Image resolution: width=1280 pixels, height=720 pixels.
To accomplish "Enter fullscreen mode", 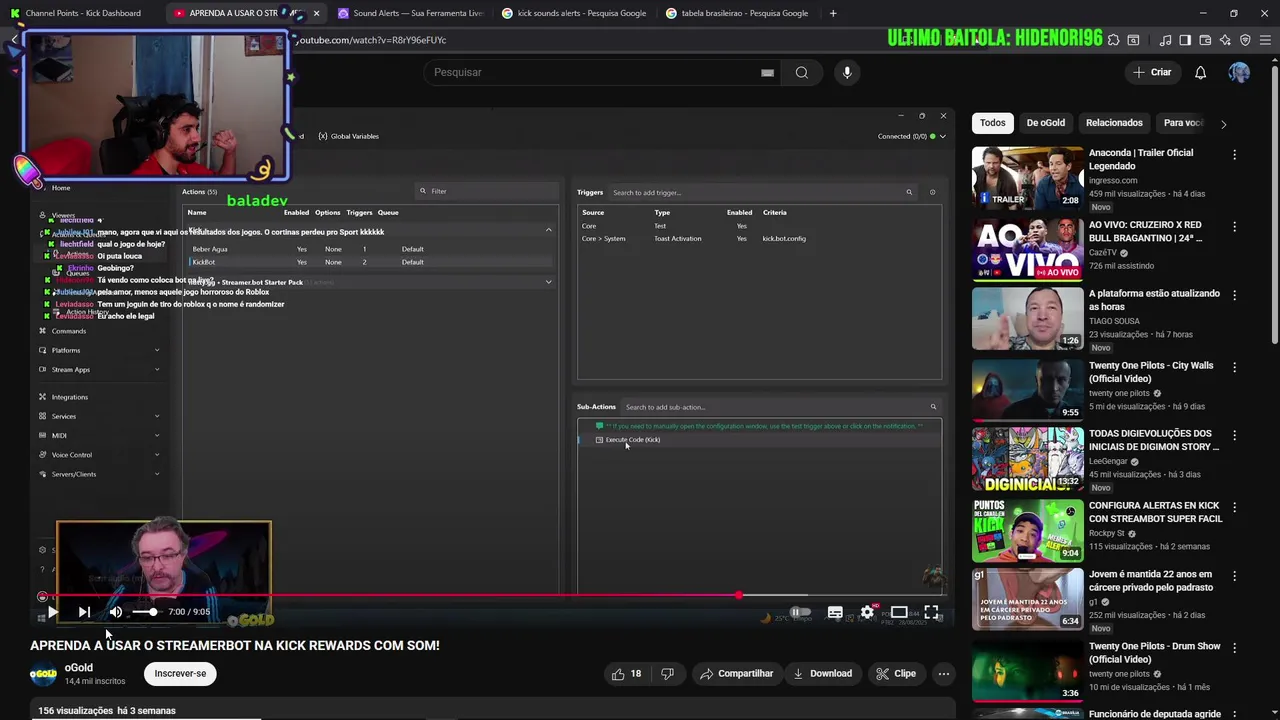I will click(931, 612).
